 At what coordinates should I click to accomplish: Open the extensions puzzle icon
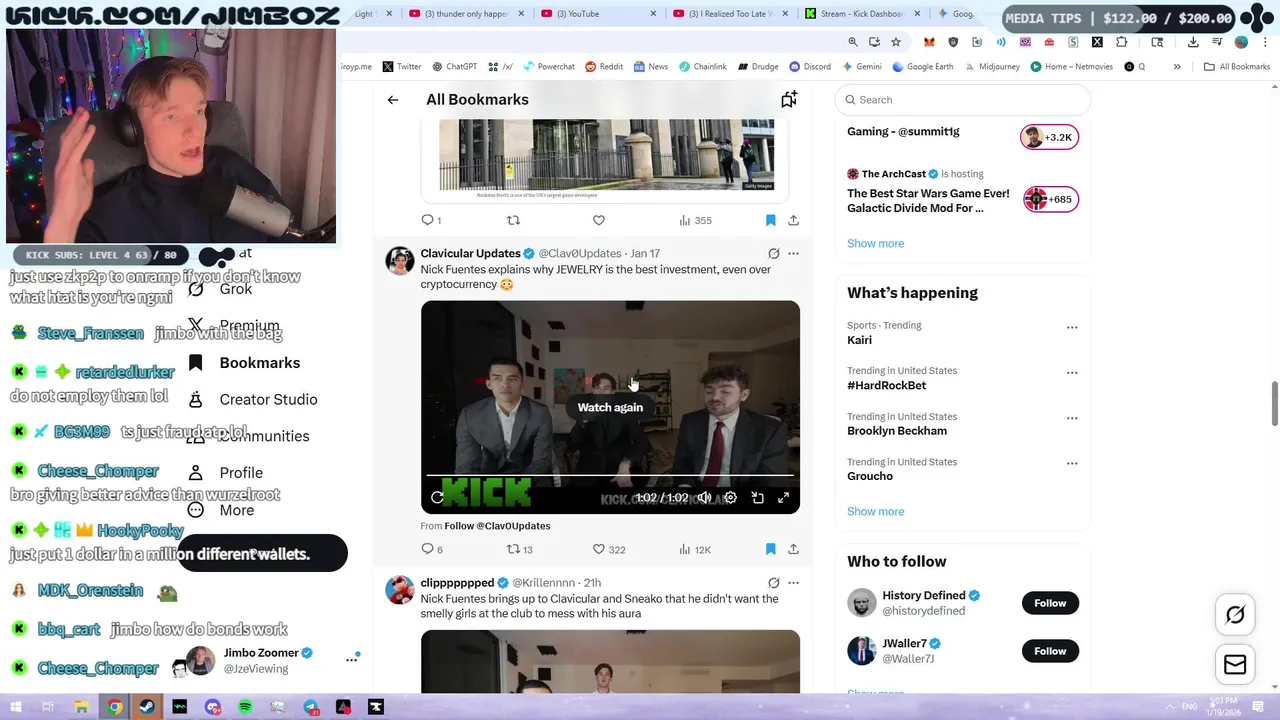(1121, 42)
